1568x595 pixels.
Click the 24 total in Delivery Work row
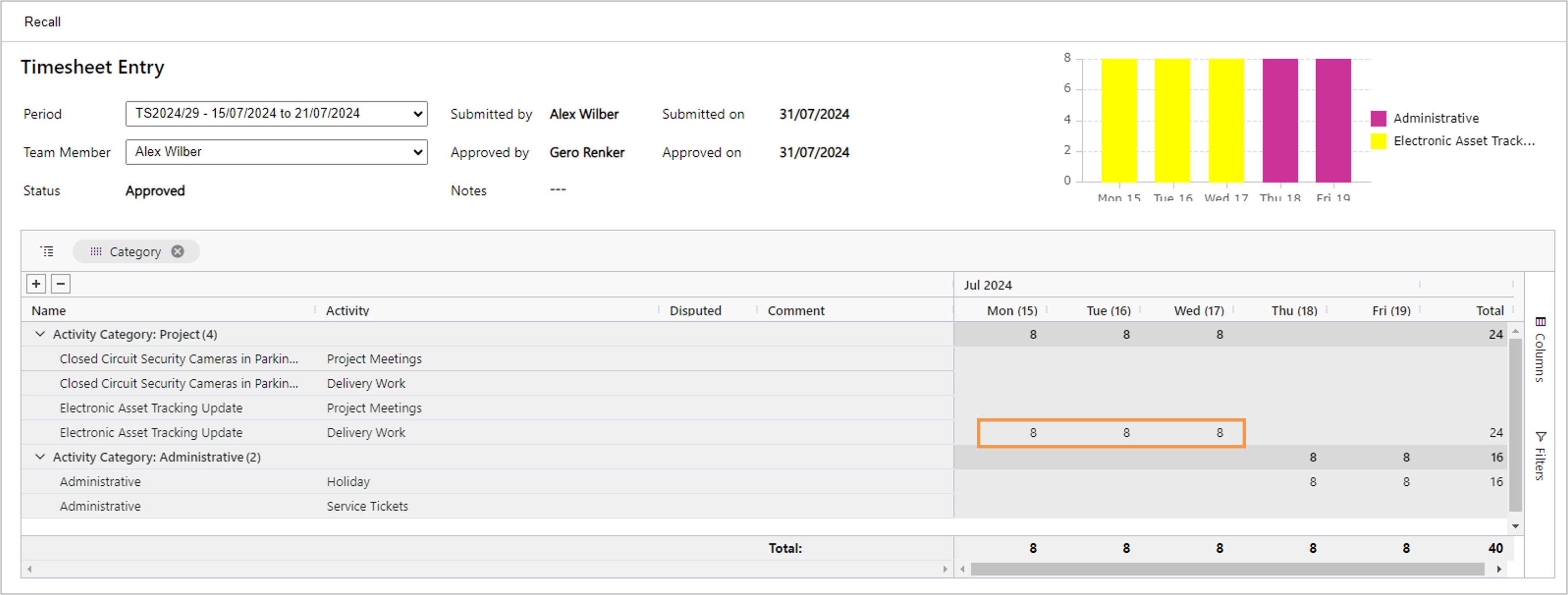tap(1496, 432)
